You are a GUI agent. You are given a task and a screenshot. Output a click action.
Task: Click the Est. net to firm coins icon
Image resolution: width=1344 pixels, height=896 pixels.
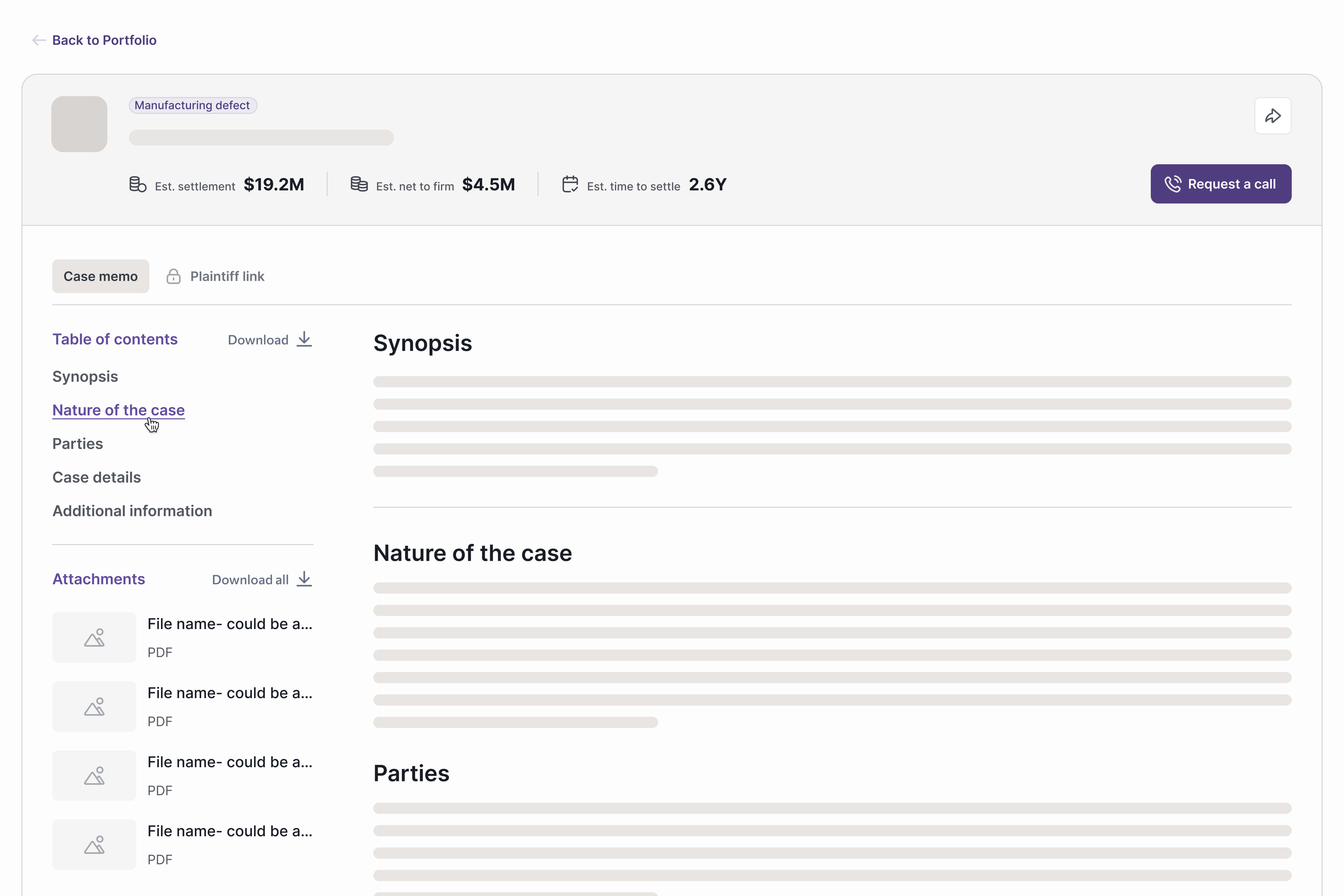359,185
